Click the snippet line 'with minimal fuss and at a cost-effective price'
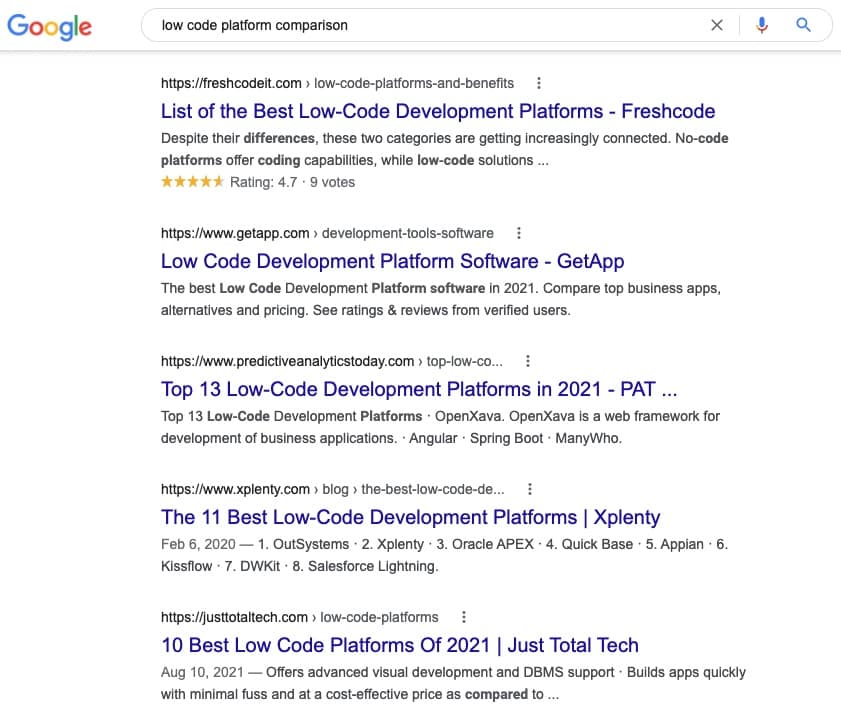The width and height of the screenshot is (841, 721). point(360,694)
